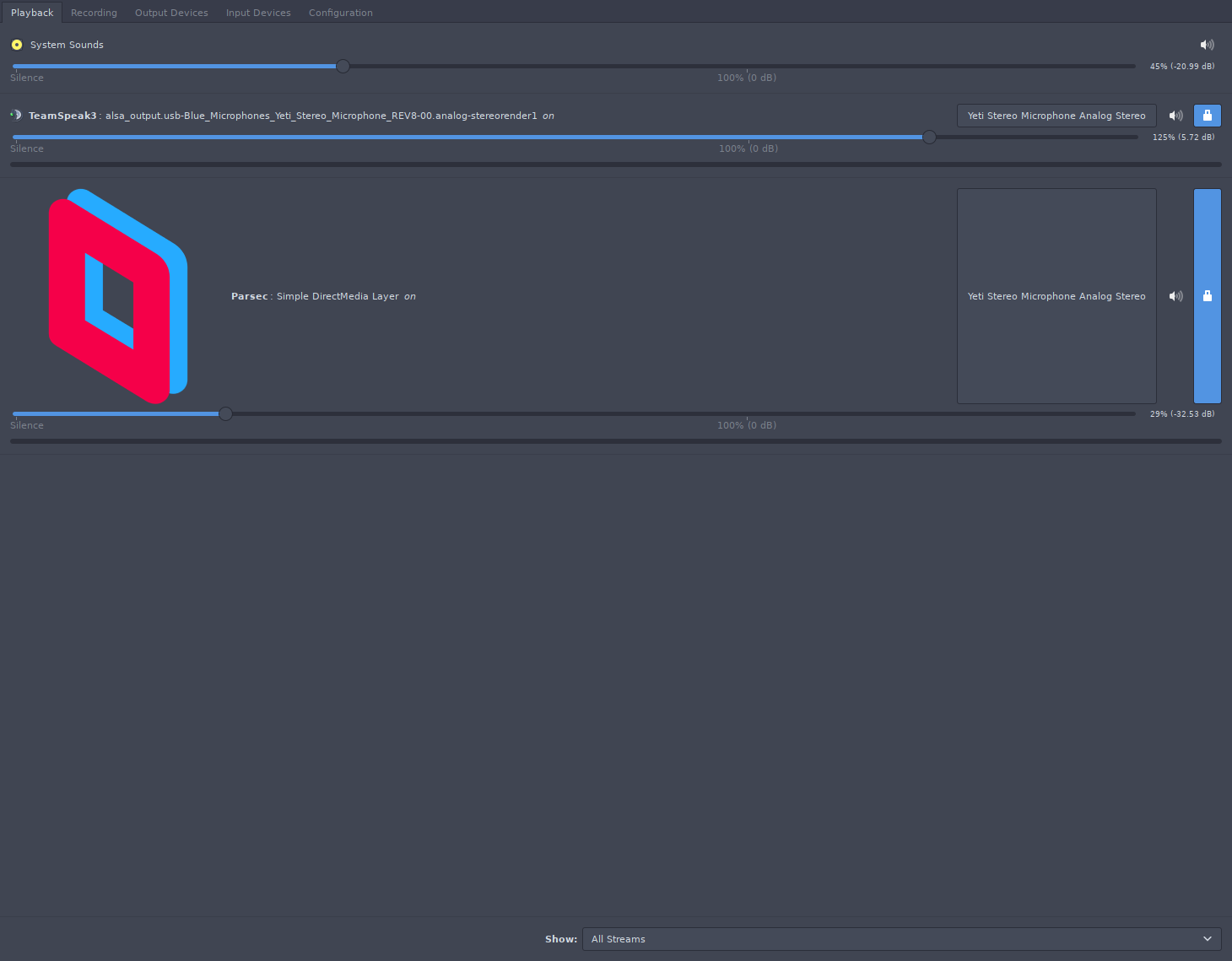
Task: Toggle the TeamSpeak3 lock channels button
Action: click(1207, 116)
